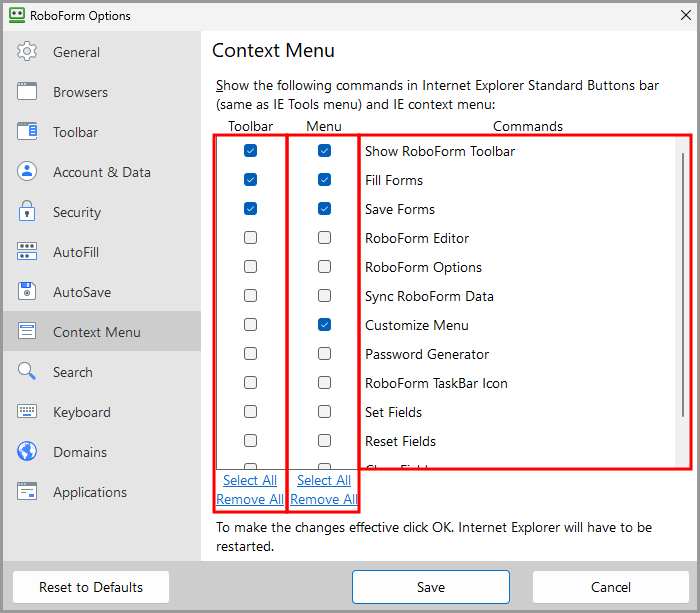Select the AutoFill section

[102, 251]
